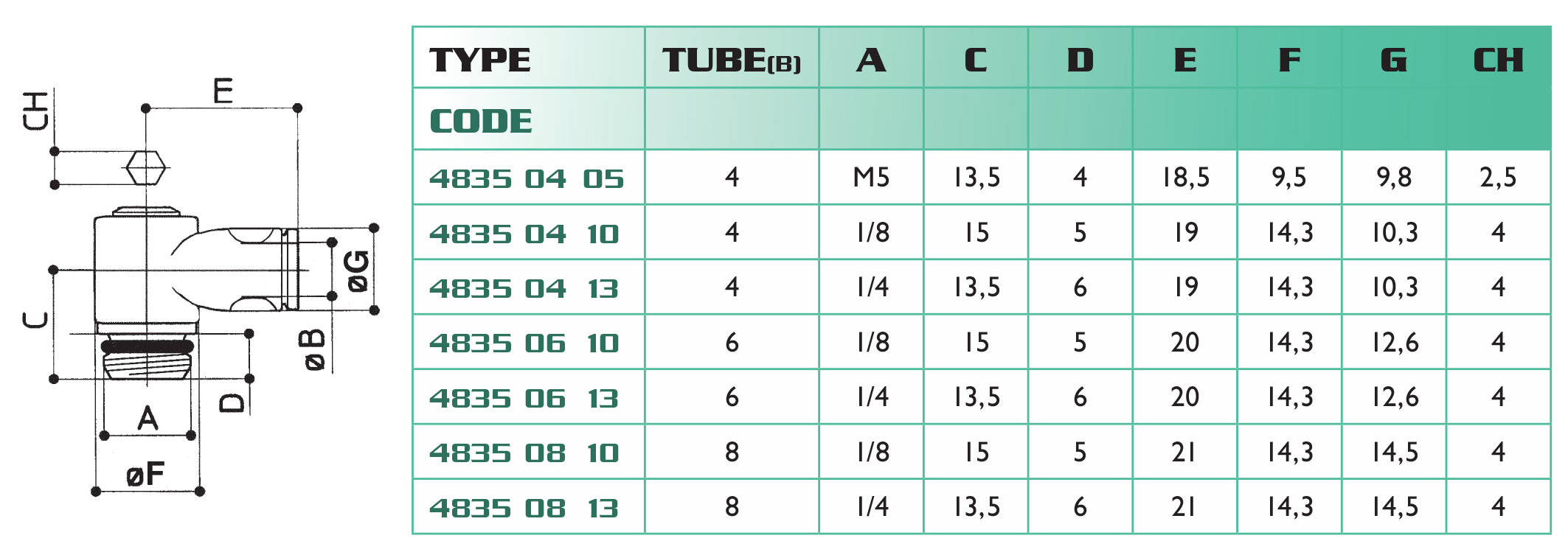This screenshot has width=1568, height=555.
Task: Open product code 4835 04 10
Action: (x=524, y=234)
